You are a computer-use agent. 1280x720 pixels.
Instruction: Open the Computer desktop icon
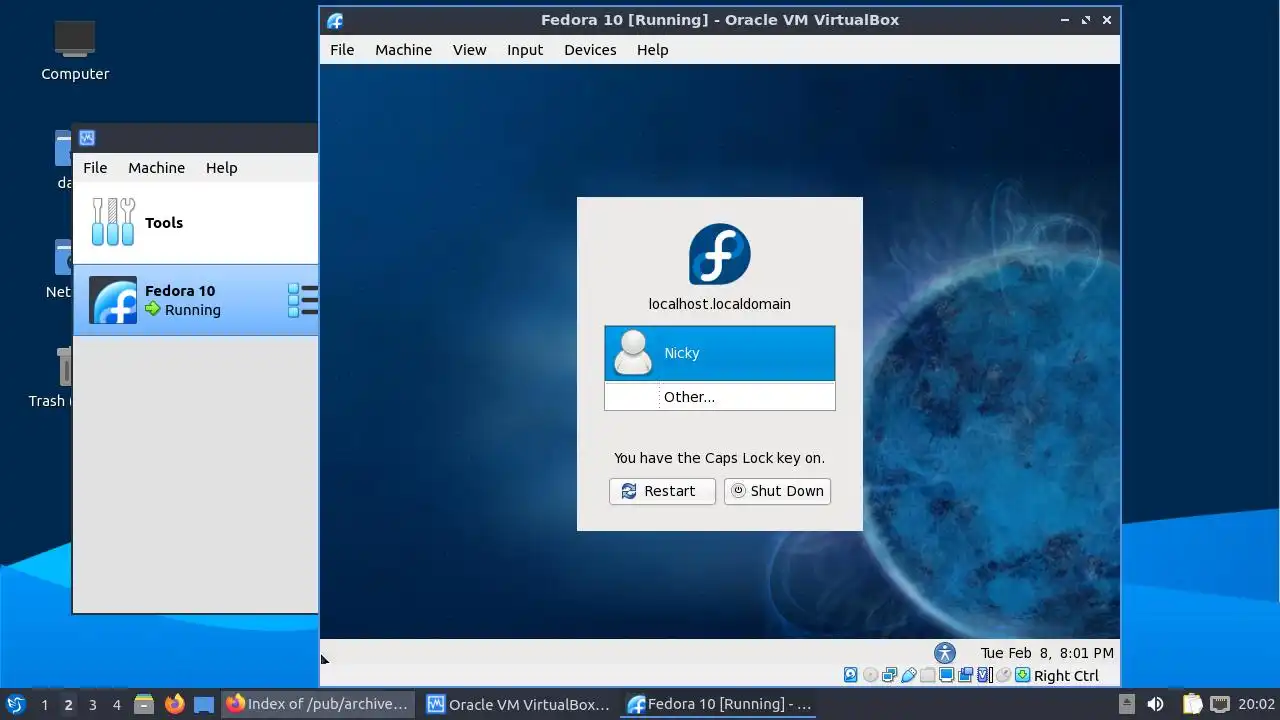[75, 50]
